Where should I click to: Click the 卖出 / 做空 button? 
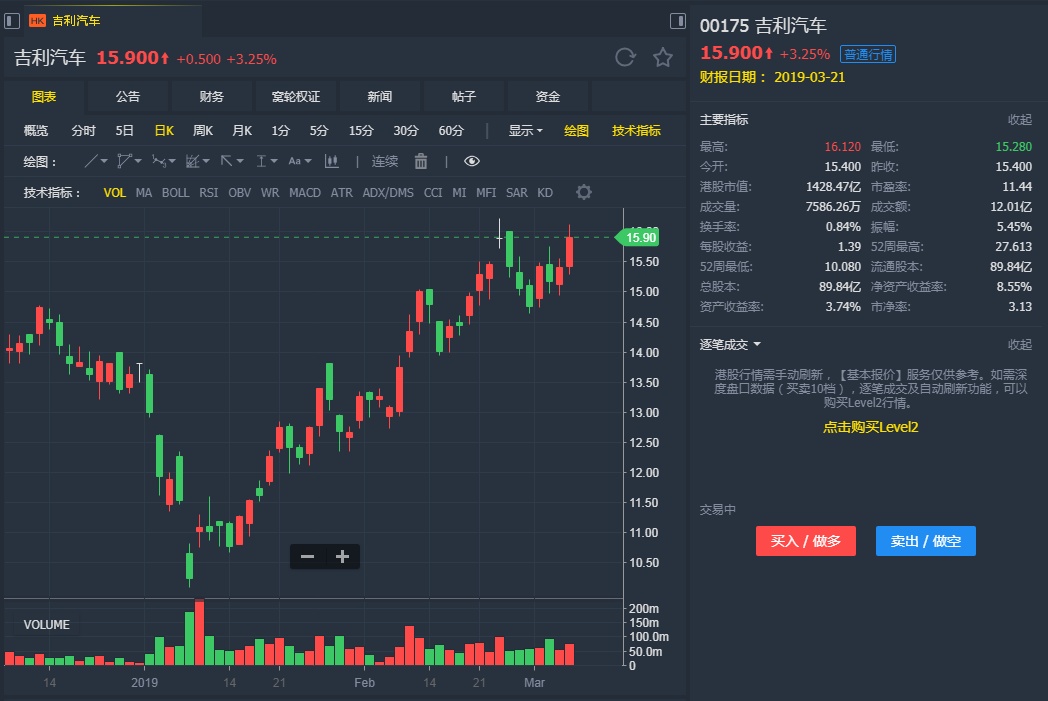point(926,541)
